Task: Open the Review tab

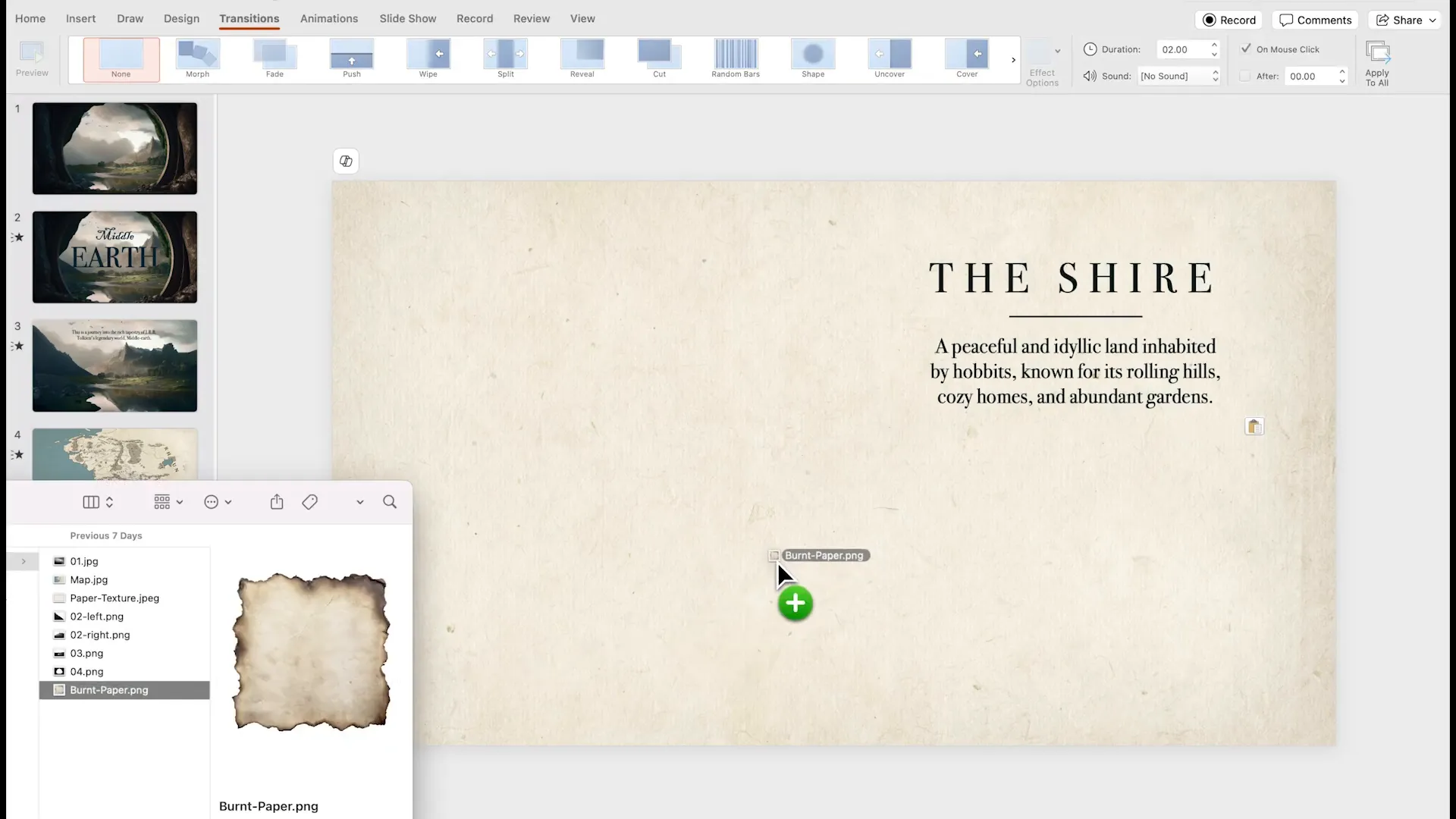Action: pos(532,18)
